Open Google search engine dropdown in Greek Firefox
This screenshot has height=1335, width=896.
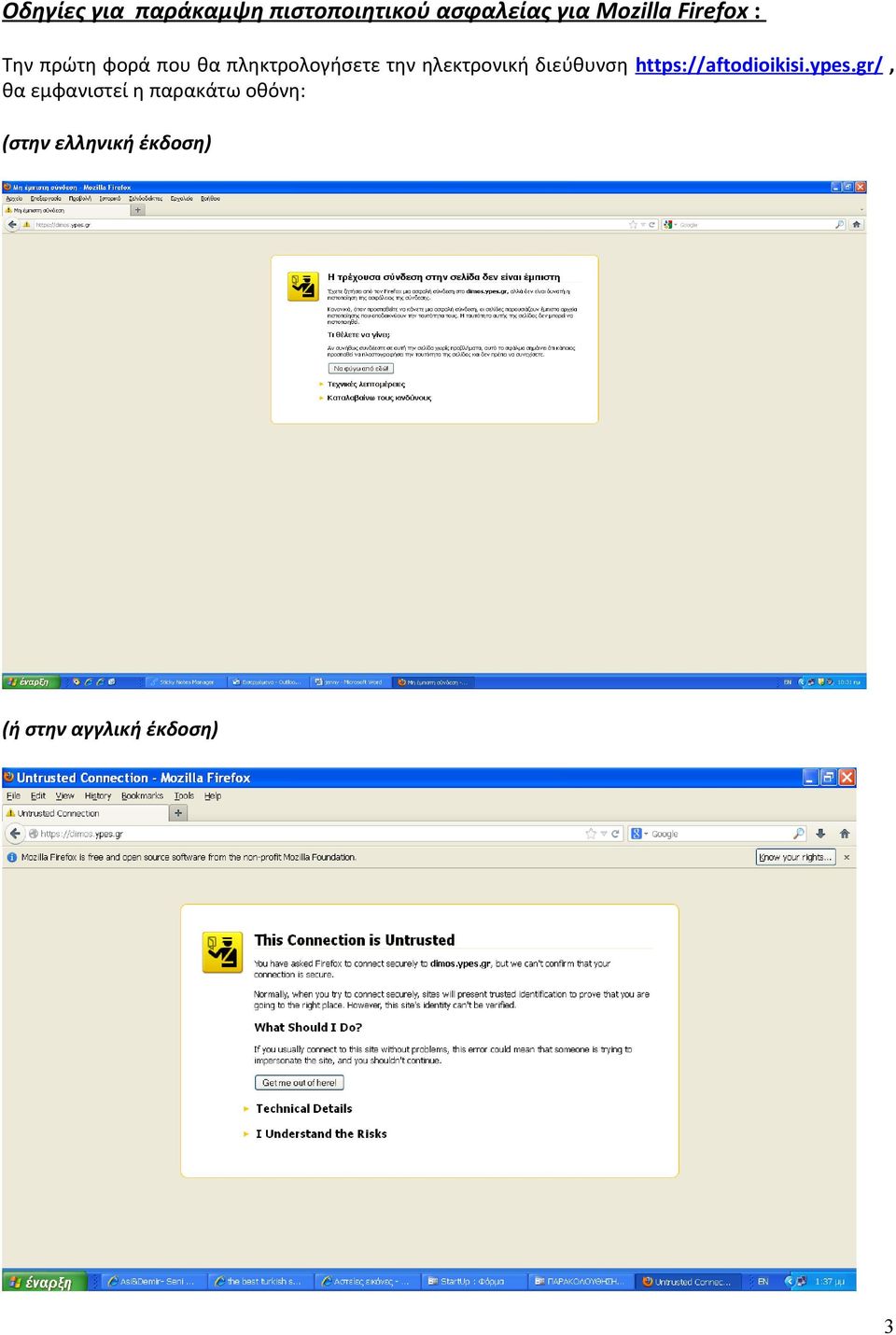click(668, 225)
